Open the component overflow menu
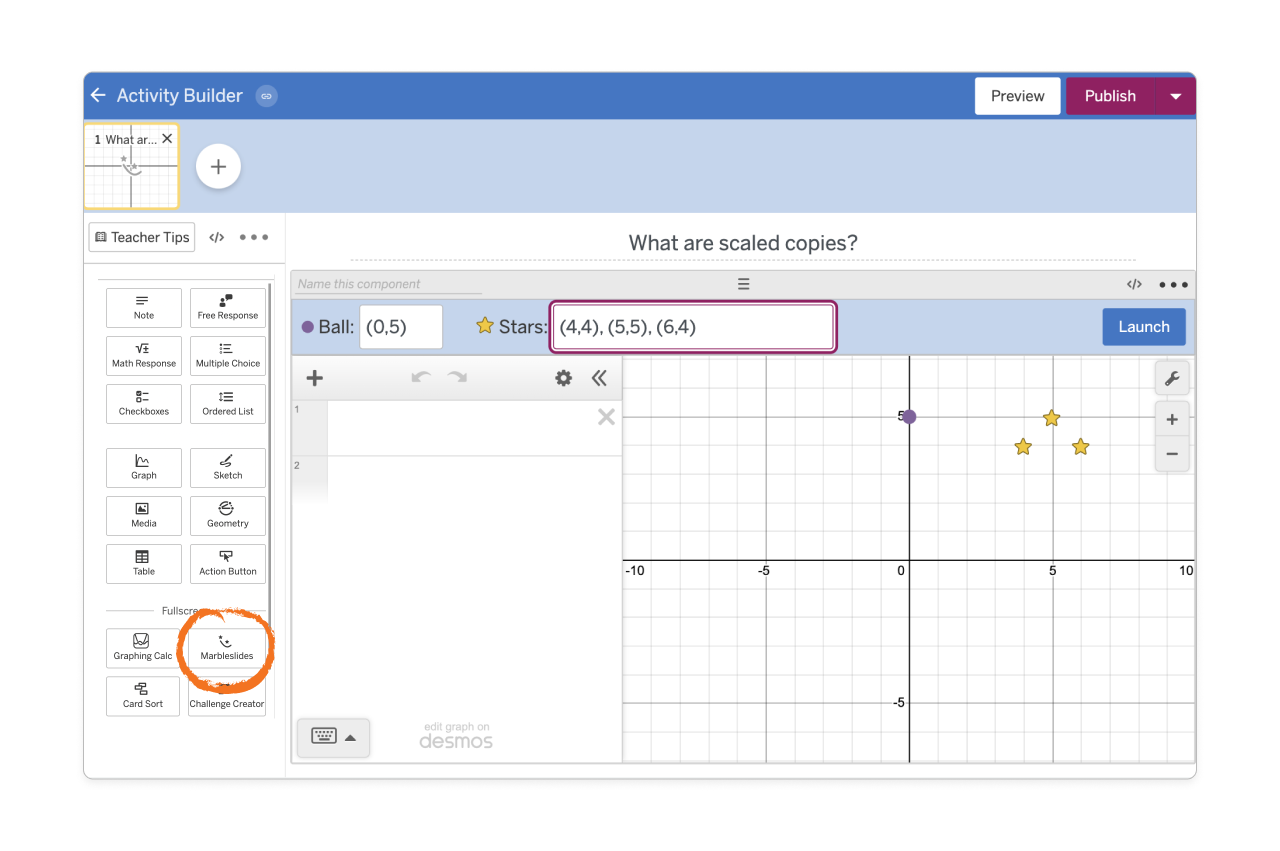Viewport: 1280px width, 851px height. pos(1172,284)
